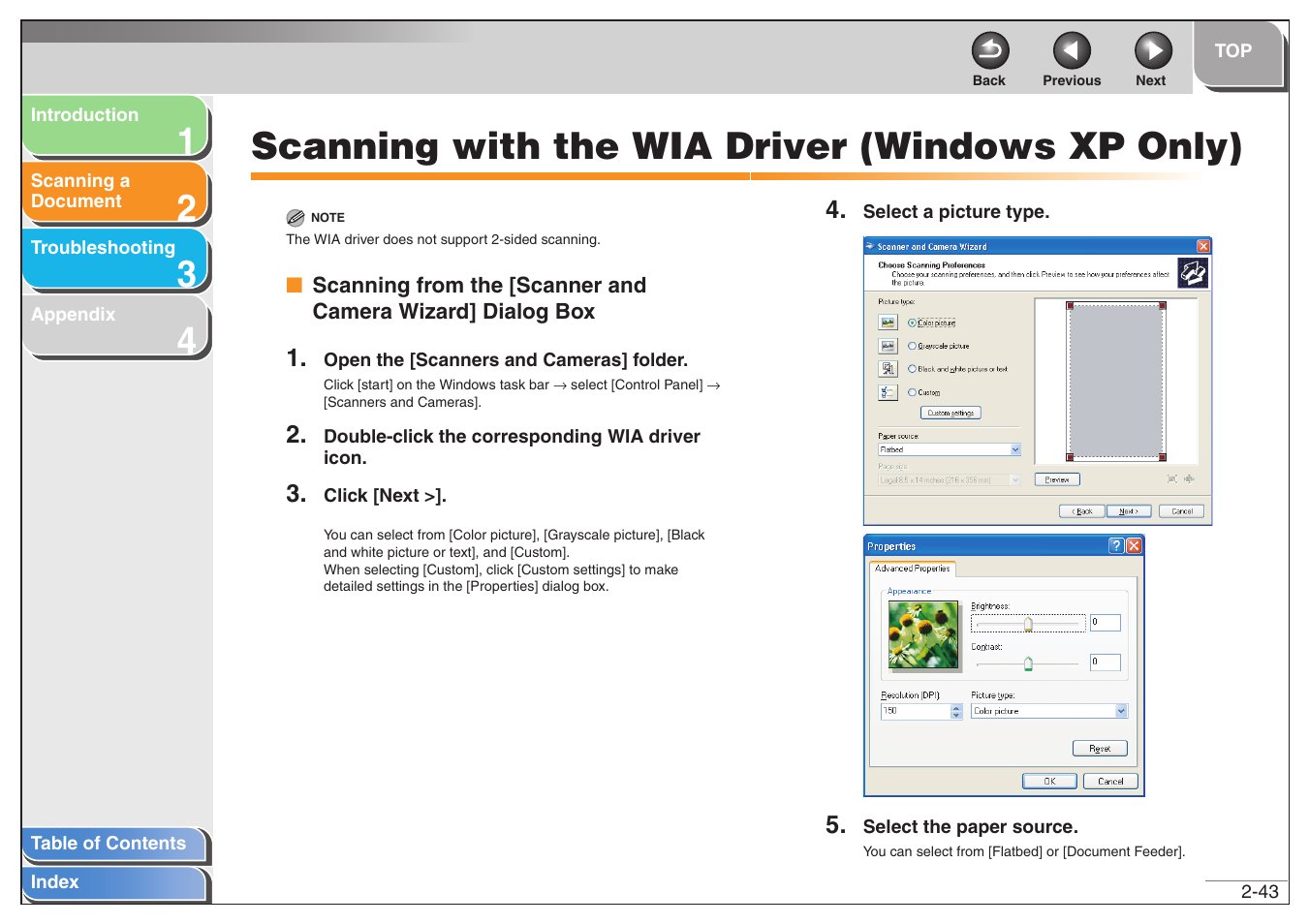The width and height of the screenshot is (1309, 924).
Task: Open the Index page
Action: (x=114, y=882)
